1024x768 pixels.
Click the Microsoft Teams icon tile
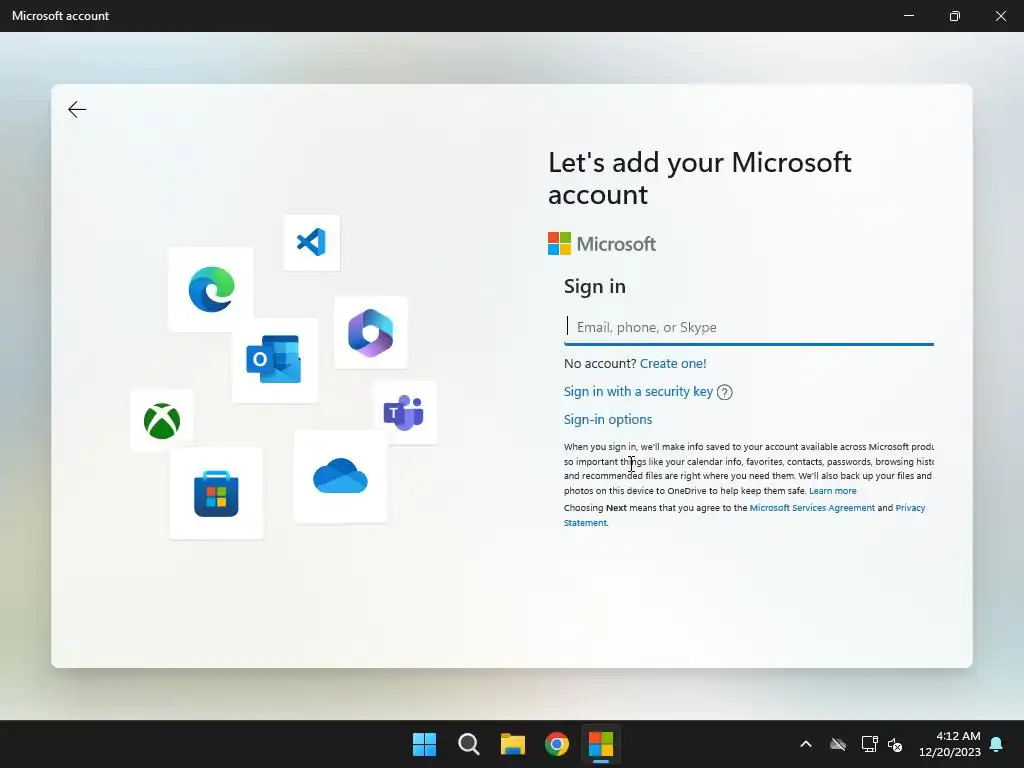pyautogui.click(x=405, y=413)
